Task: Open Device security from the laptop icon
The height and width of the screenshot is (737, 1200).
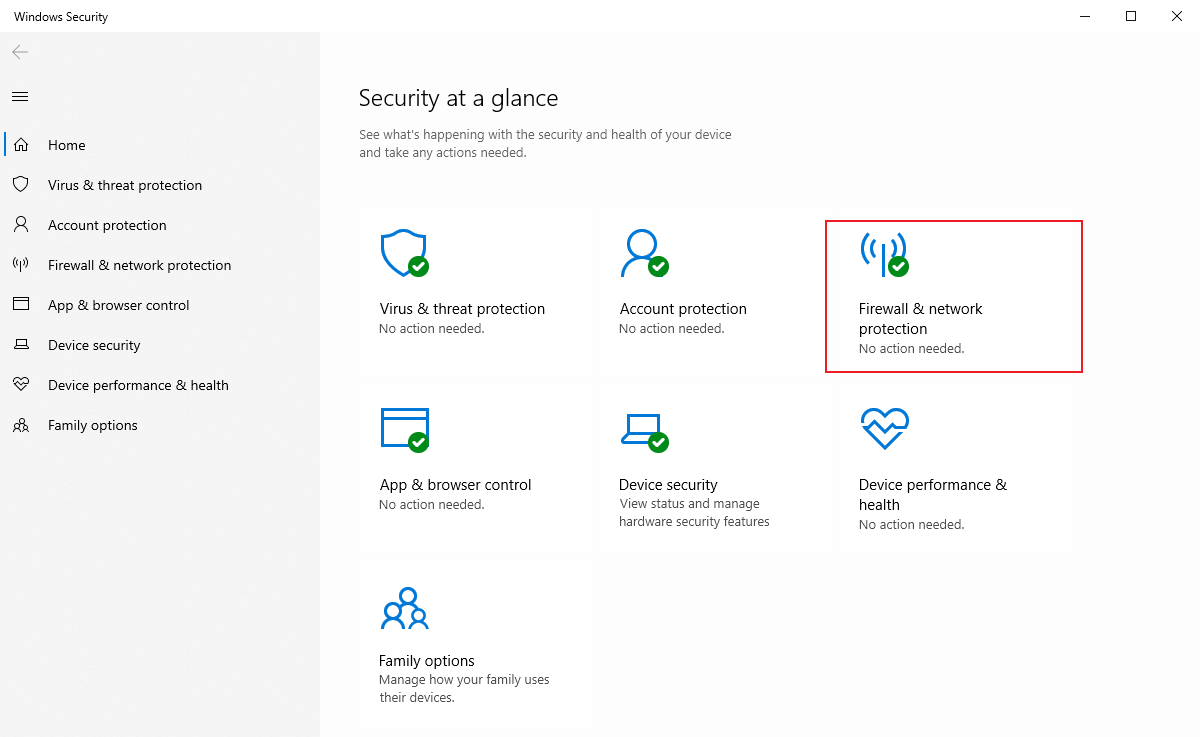Action: click(643, 428)
